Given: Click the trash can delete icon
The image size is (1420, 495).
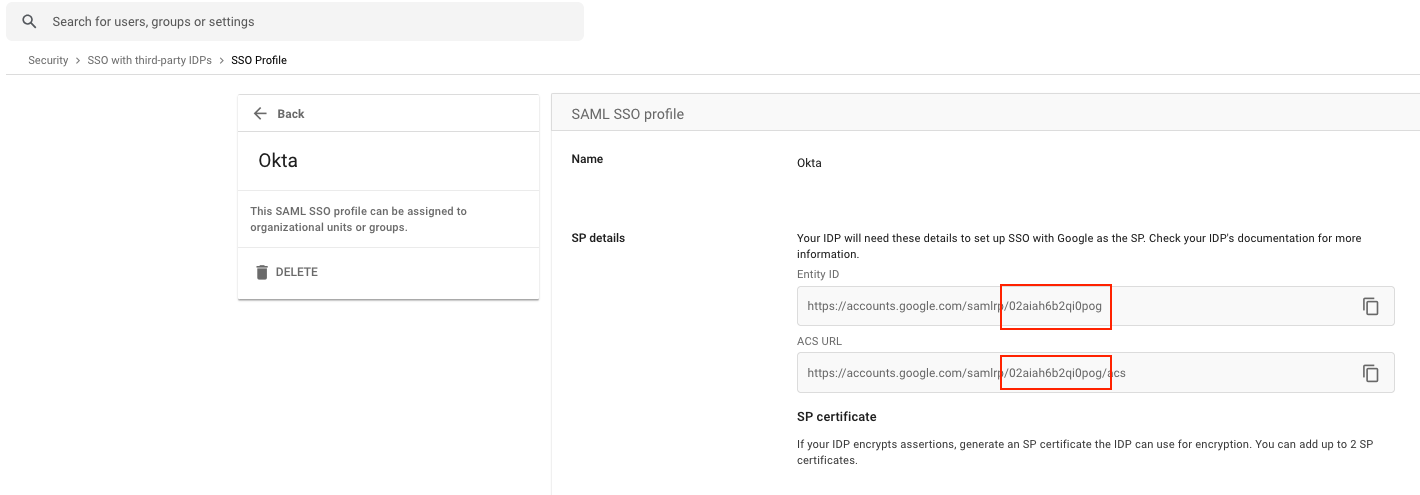Looking at the screenshot, I should 262,272.
